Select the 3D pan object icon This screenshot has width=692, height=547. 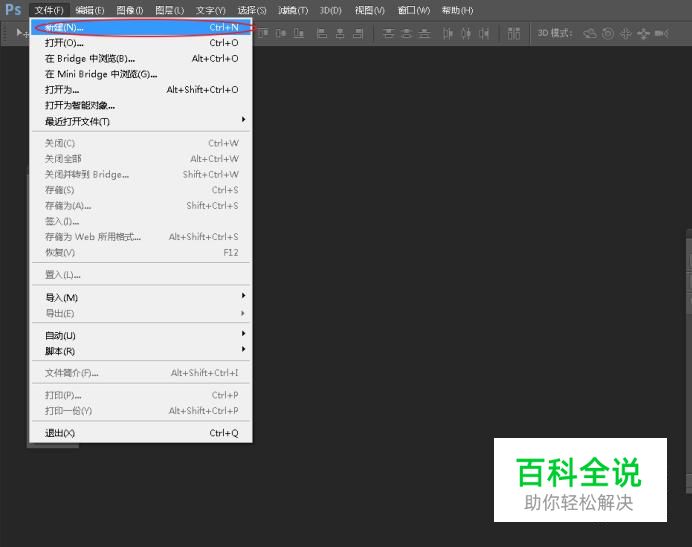(625, 33)
